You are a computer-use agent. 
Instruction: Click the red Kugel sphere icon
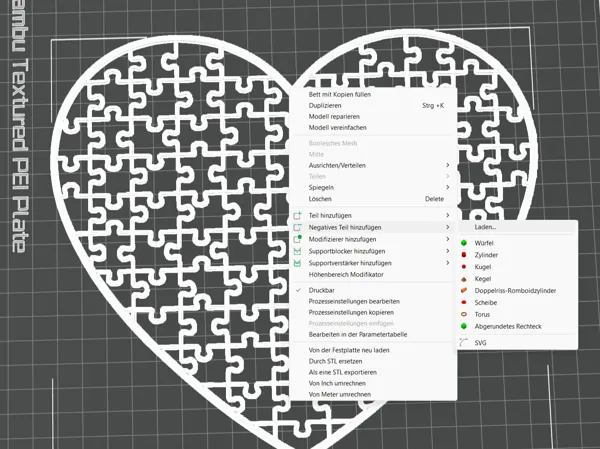click(x=464, y=267)
